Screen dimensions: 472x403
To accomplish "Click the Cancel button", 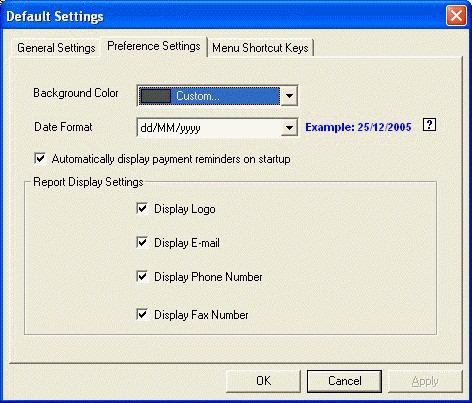I will point(344,381).
